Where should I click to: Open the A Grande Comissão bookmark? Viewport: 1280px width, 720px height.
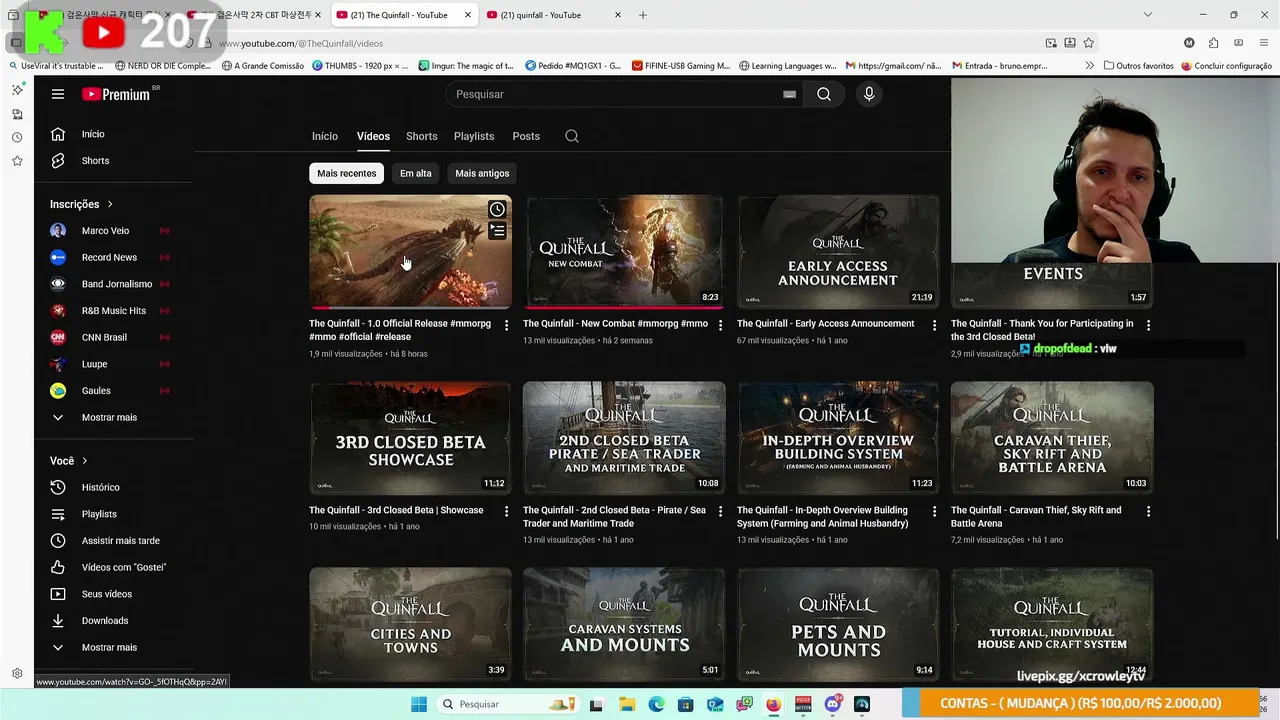point(263,66)
